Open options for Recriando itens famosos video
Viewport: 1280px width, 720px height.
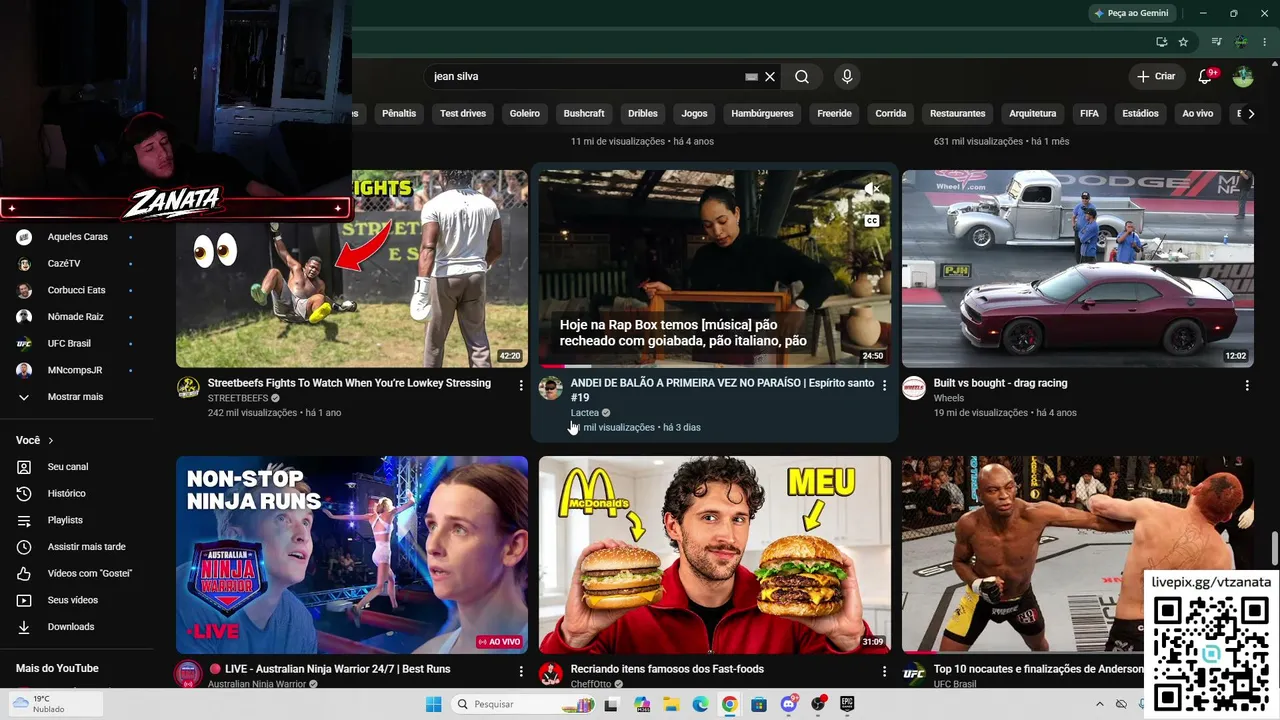click(x=884, y=671)
